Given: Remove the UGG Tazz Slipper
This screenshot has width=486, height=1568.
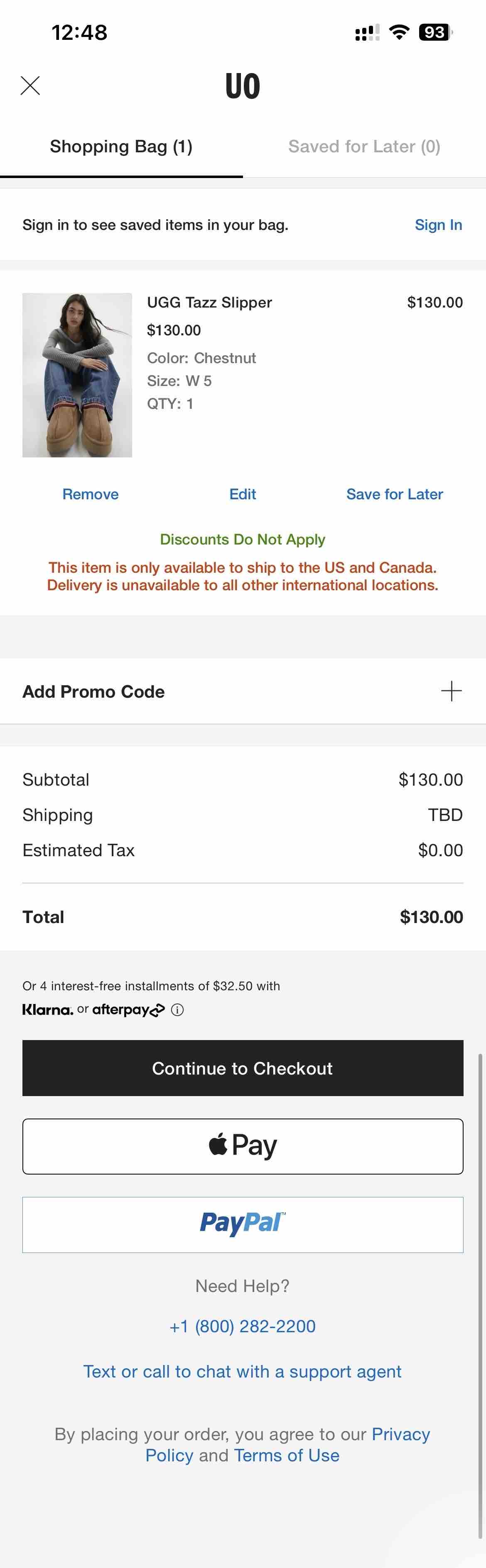Looking at the screenshot, I should point(90,493).
